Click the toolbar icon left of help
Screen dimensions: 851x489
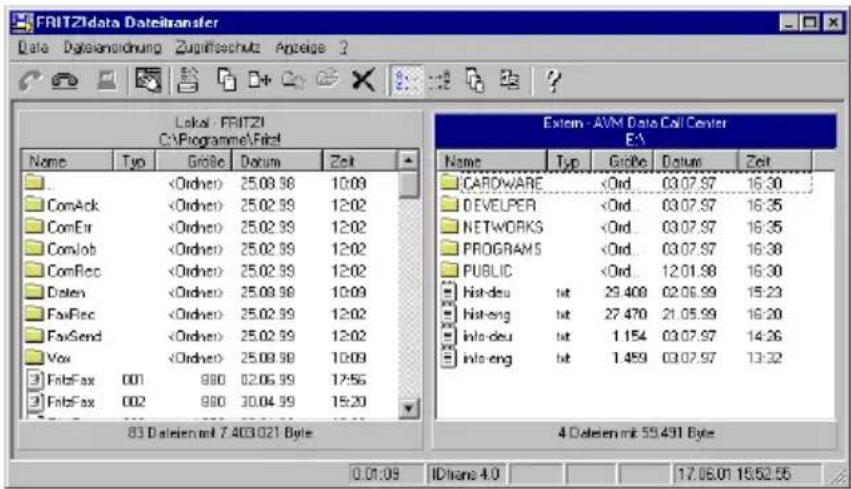tap(509, 80)
